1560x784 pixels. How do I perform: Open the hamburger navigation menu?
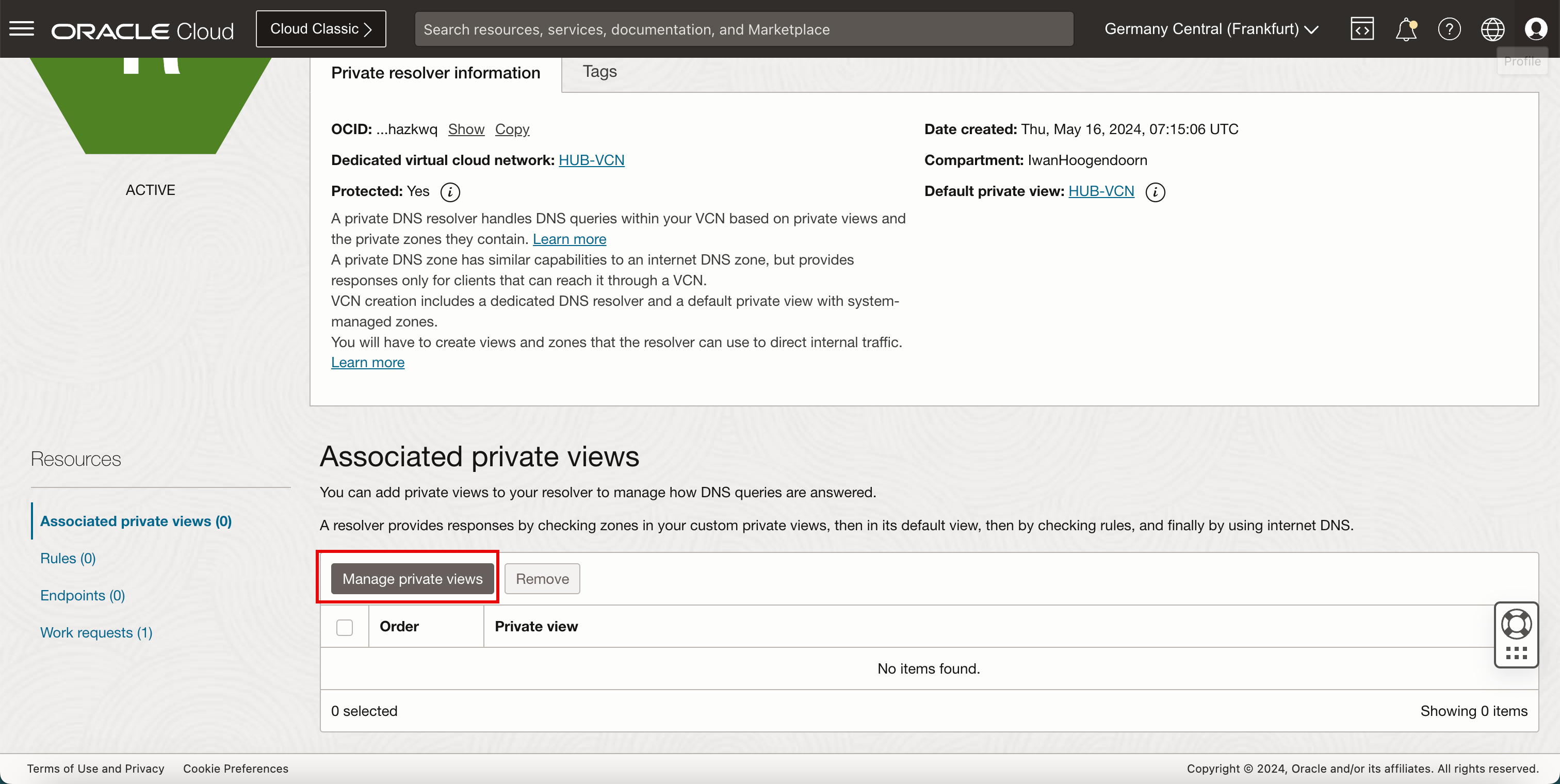pos(22,28)
